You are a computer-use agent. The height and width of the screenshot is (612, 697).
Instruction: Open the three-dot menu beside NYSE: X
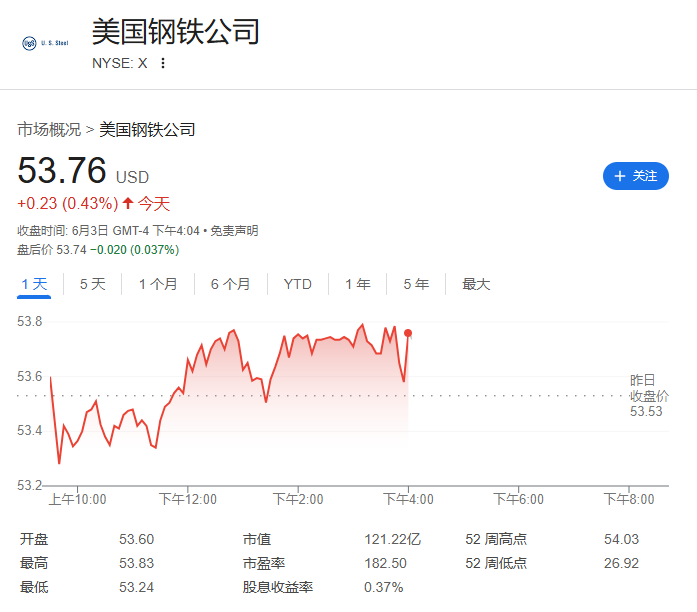point(163,63)
